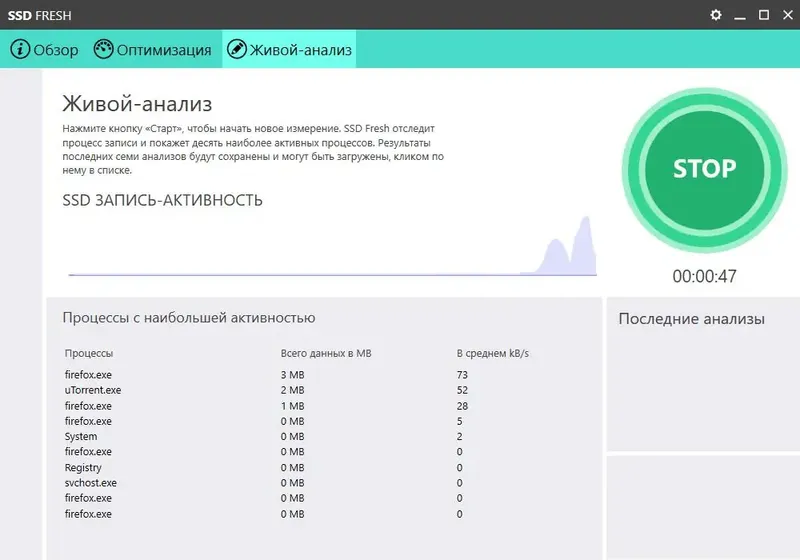Click the 2 MB data value
Screen dimensions: 800x560
pos(292,390)
